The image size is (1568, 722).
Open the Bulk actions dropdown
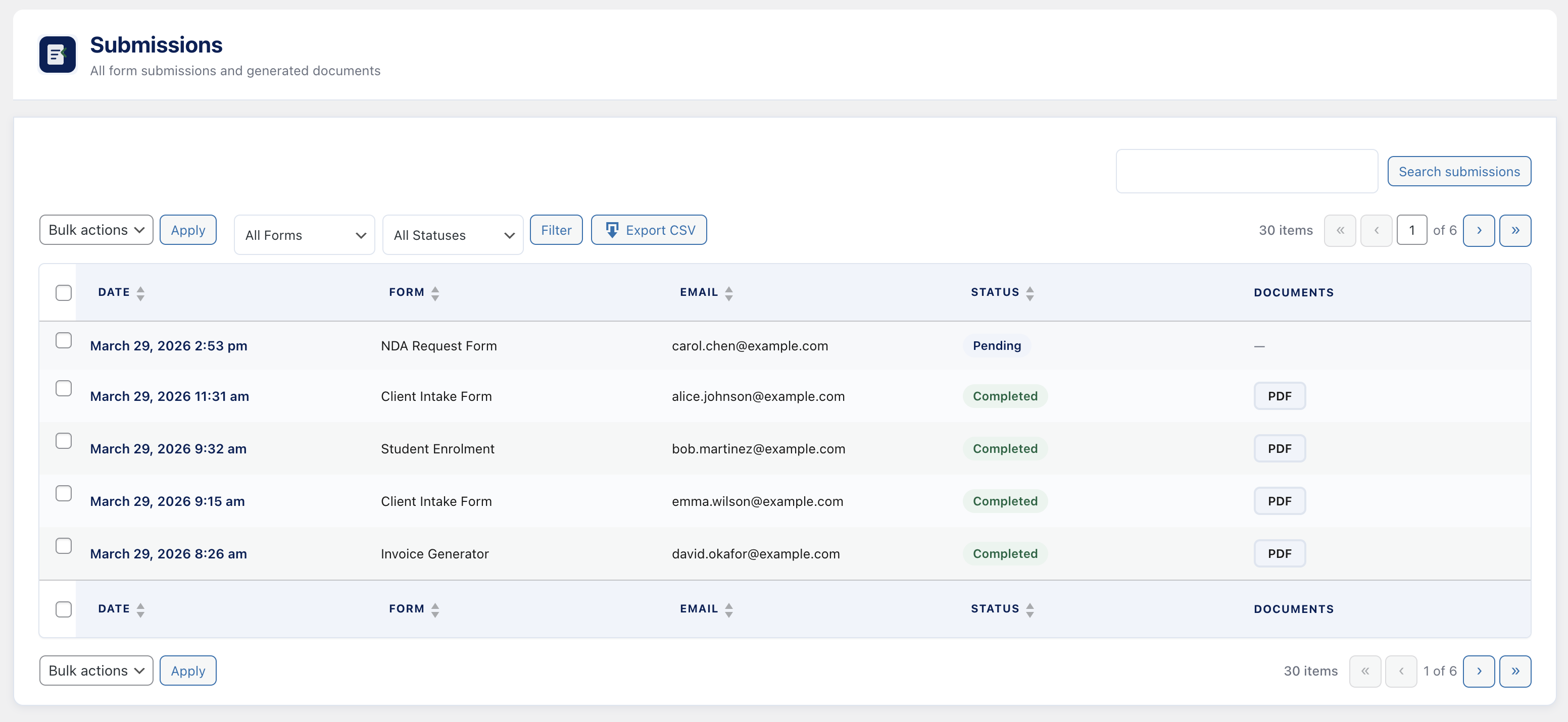95,229
